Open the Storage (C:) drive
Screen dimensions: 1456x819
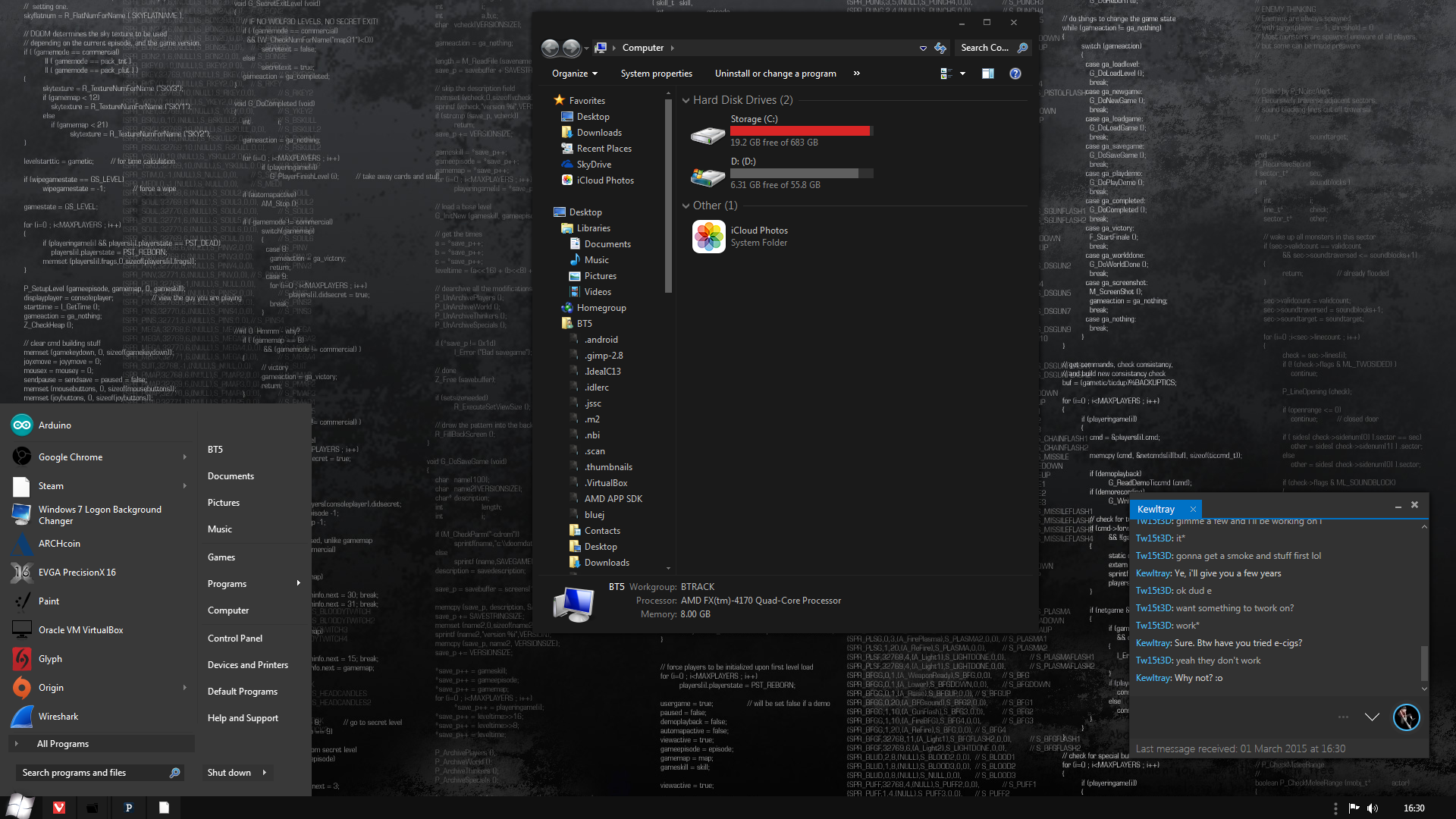coord(781,131)
